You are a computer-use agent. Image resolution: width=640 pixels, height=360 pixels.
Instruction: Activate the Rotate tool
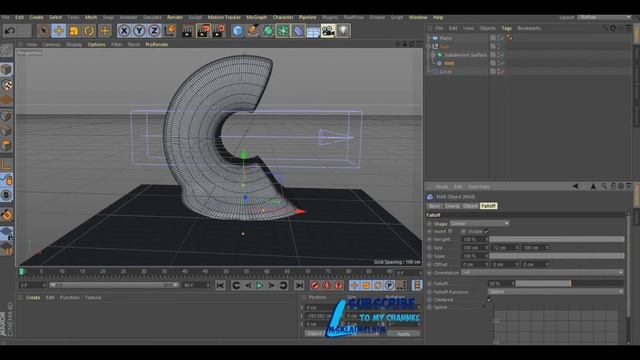(89, 31)
